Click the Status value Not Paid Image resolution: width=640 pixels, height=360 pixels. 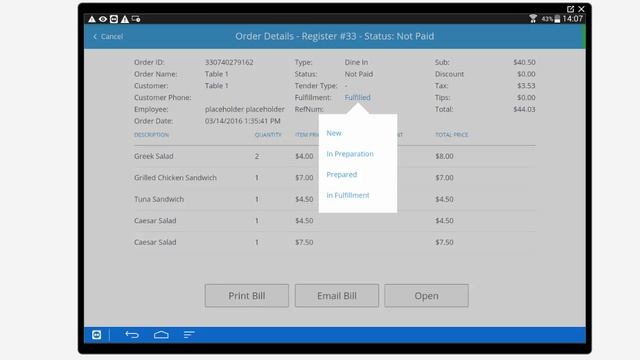359,74
